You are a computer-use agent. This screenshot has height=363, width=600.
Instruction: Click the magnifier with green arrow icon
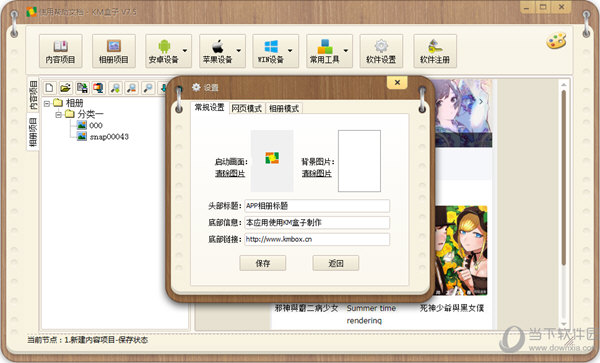click(115, 88)
